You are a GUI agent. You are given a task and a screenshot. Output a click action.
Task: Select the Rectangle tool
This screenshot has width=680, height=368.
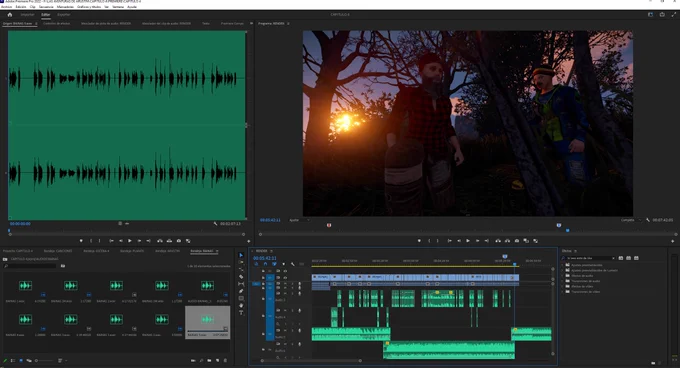tap(241, 298)
